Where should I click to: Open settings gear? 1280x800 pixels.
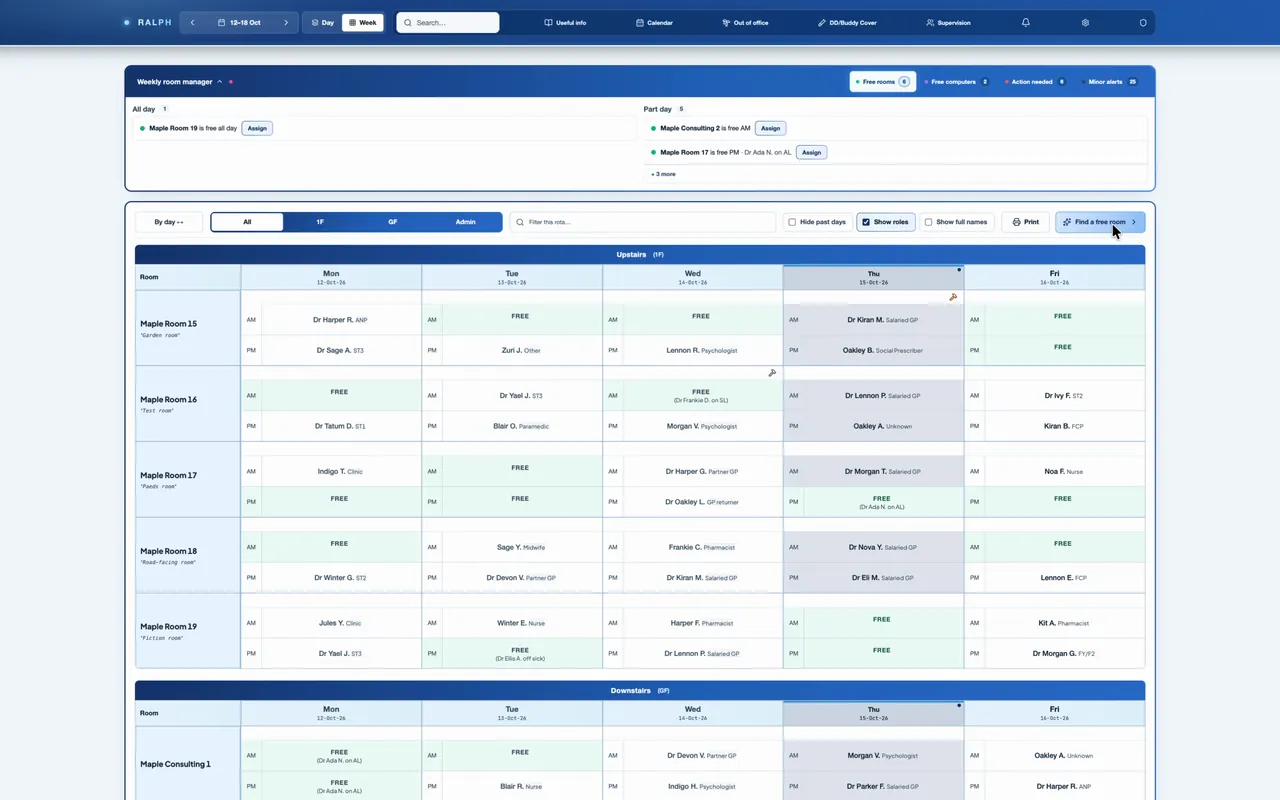point(1085,22)
